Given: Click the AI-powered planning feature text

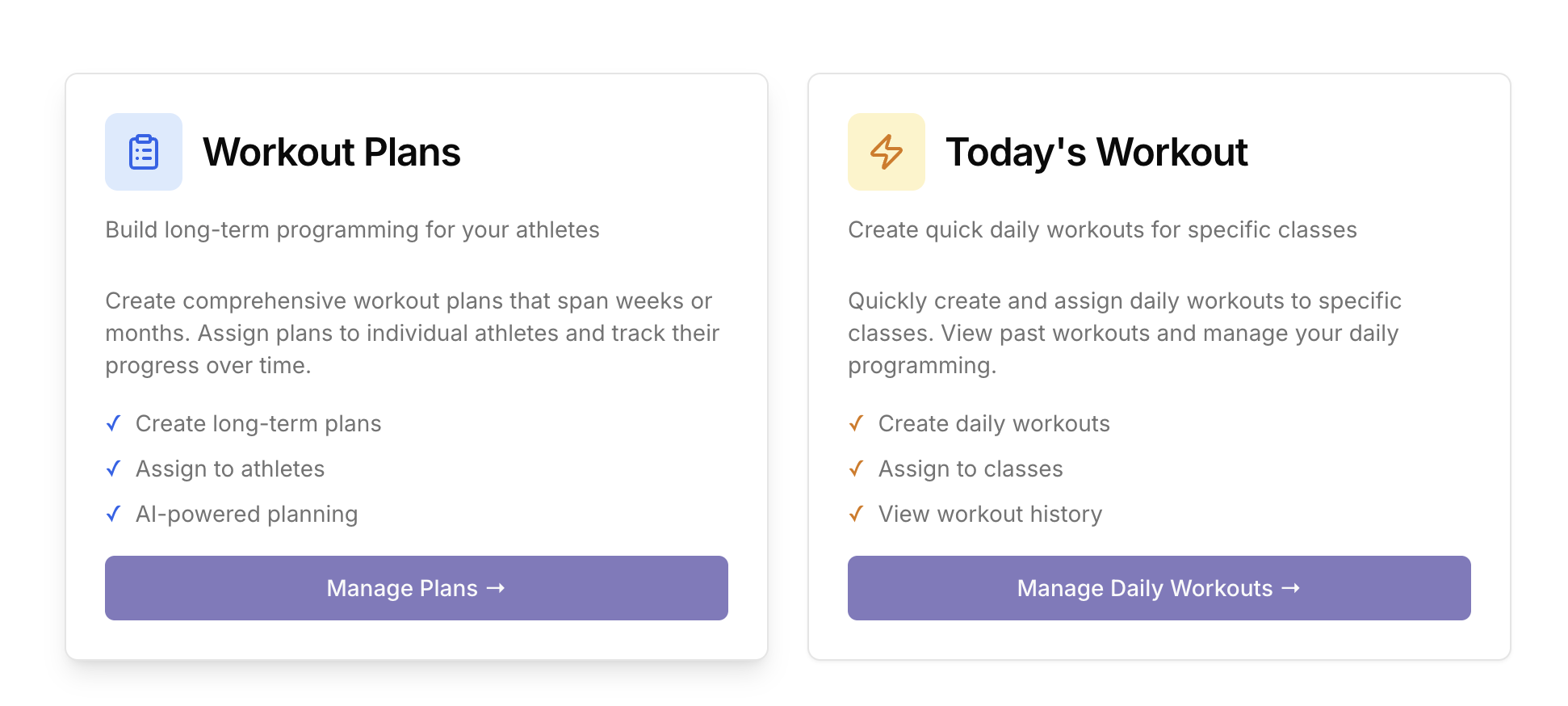Looking at the screenshot, I should 246,514.
